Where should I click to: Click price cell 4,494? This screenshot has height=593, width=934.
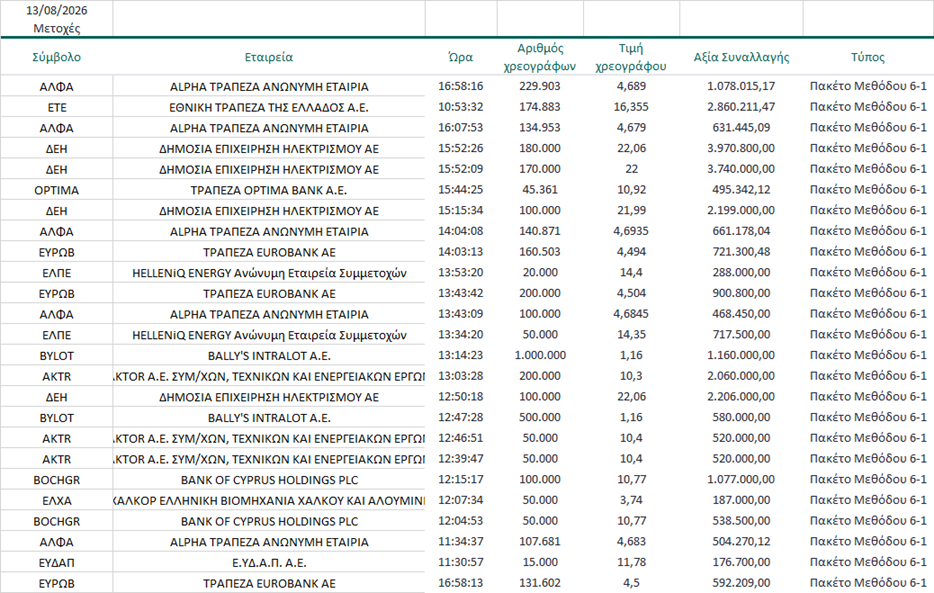tap(631, 252)
